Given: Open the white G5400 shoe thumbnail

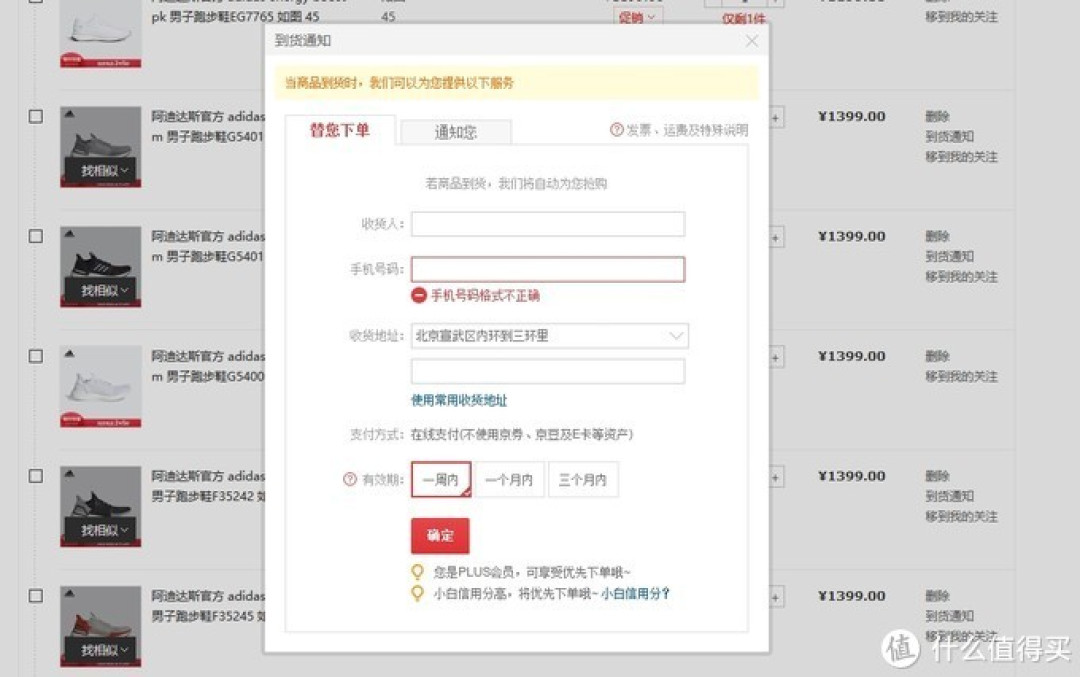Looking at the screenshot, I should point(101,386).
